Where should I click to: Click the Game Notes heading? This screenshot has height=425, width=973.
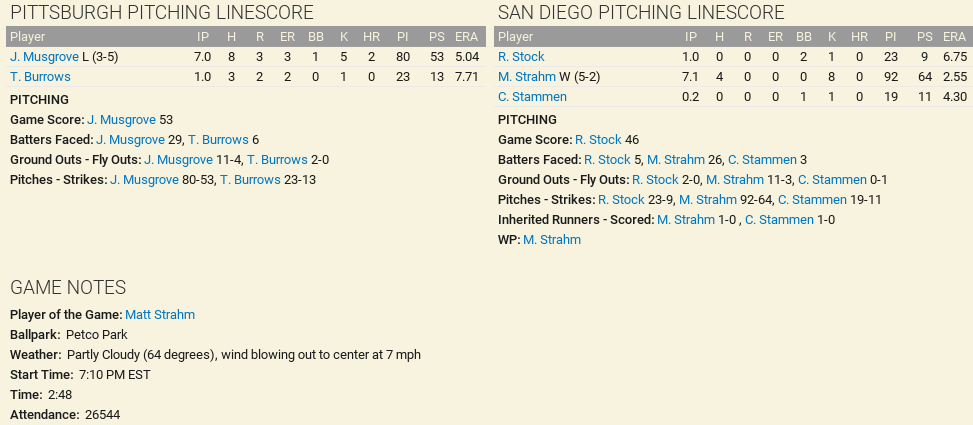pos(67,288)
